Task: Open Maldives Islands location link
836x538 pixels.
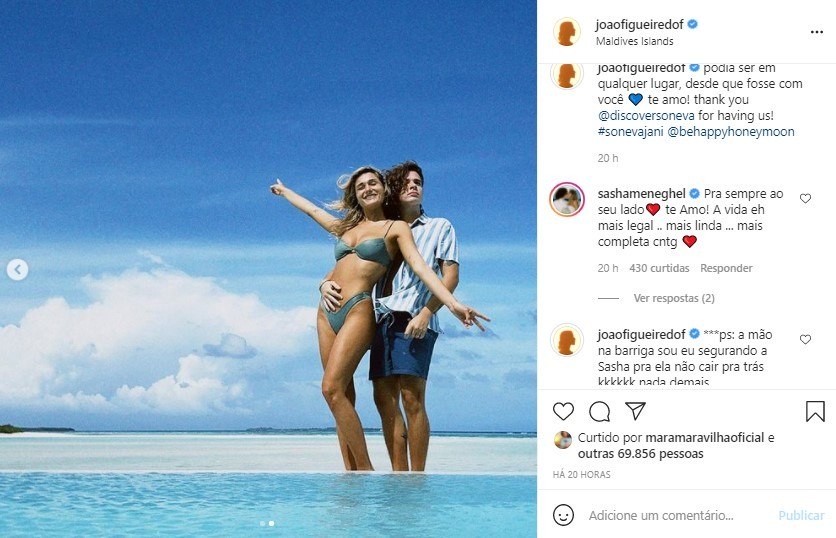Action: (634, 42)
